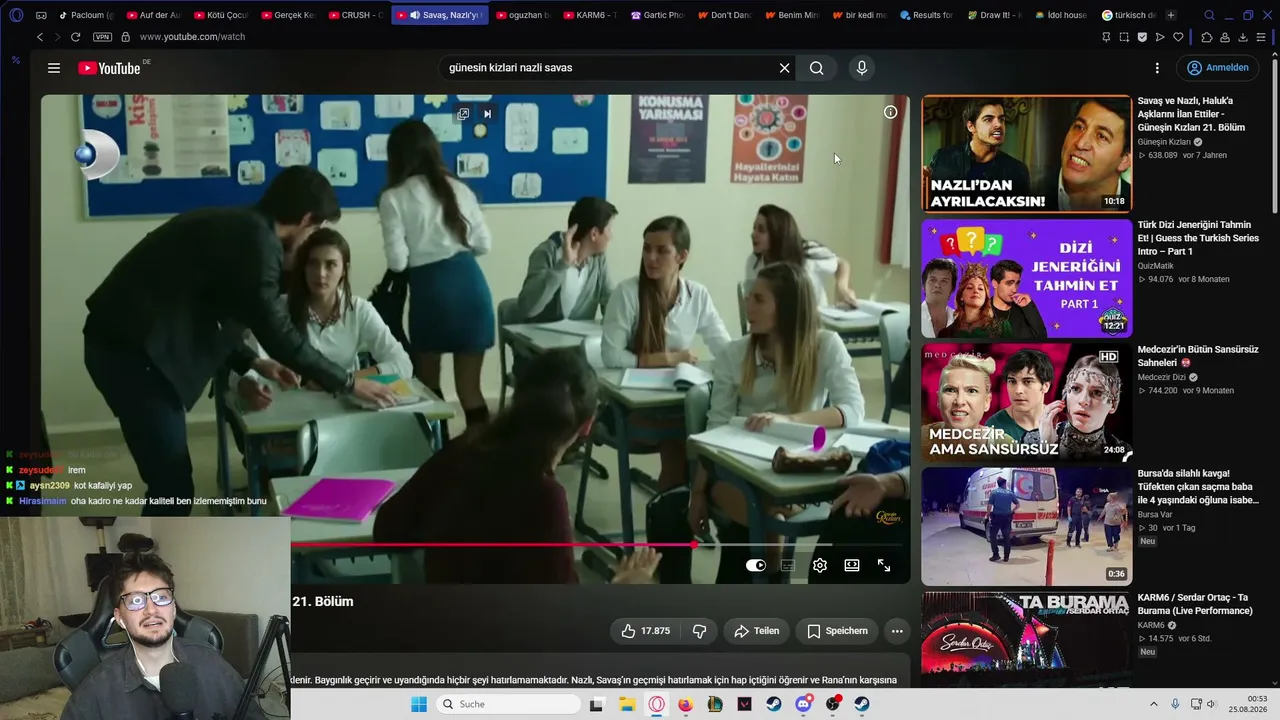Show hidden system tray icons
Image resolution: width=1280 pixels, height=720 pixels.
coord(1156,704)
